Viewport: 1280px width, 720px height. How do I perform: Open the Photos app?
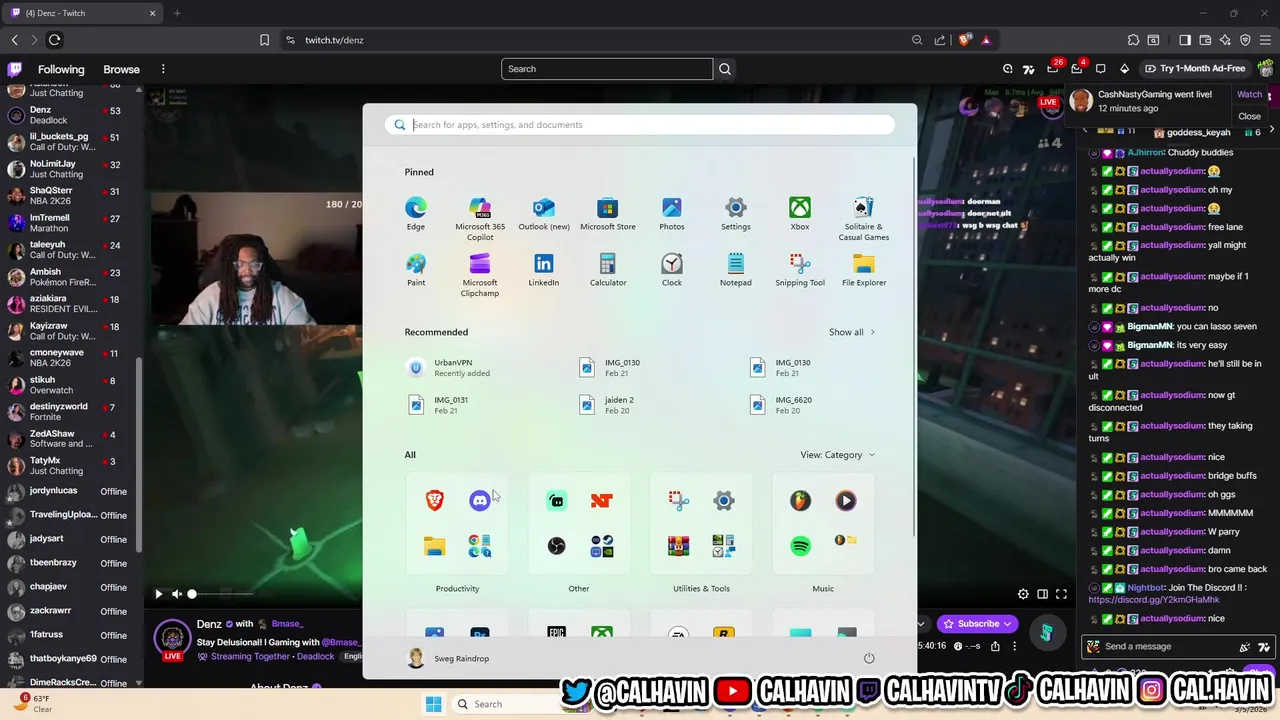(x=672, y=214)
